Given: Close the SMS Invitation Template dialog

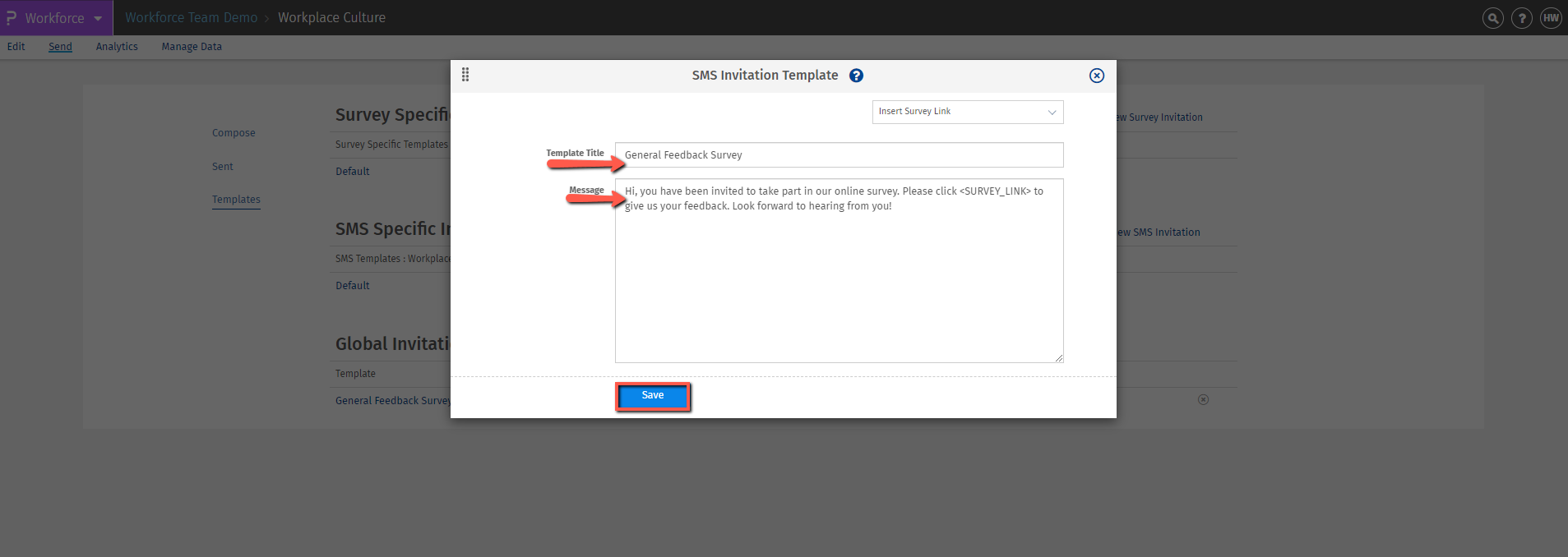Looking at the screenshot, I should pos(1097,76).
